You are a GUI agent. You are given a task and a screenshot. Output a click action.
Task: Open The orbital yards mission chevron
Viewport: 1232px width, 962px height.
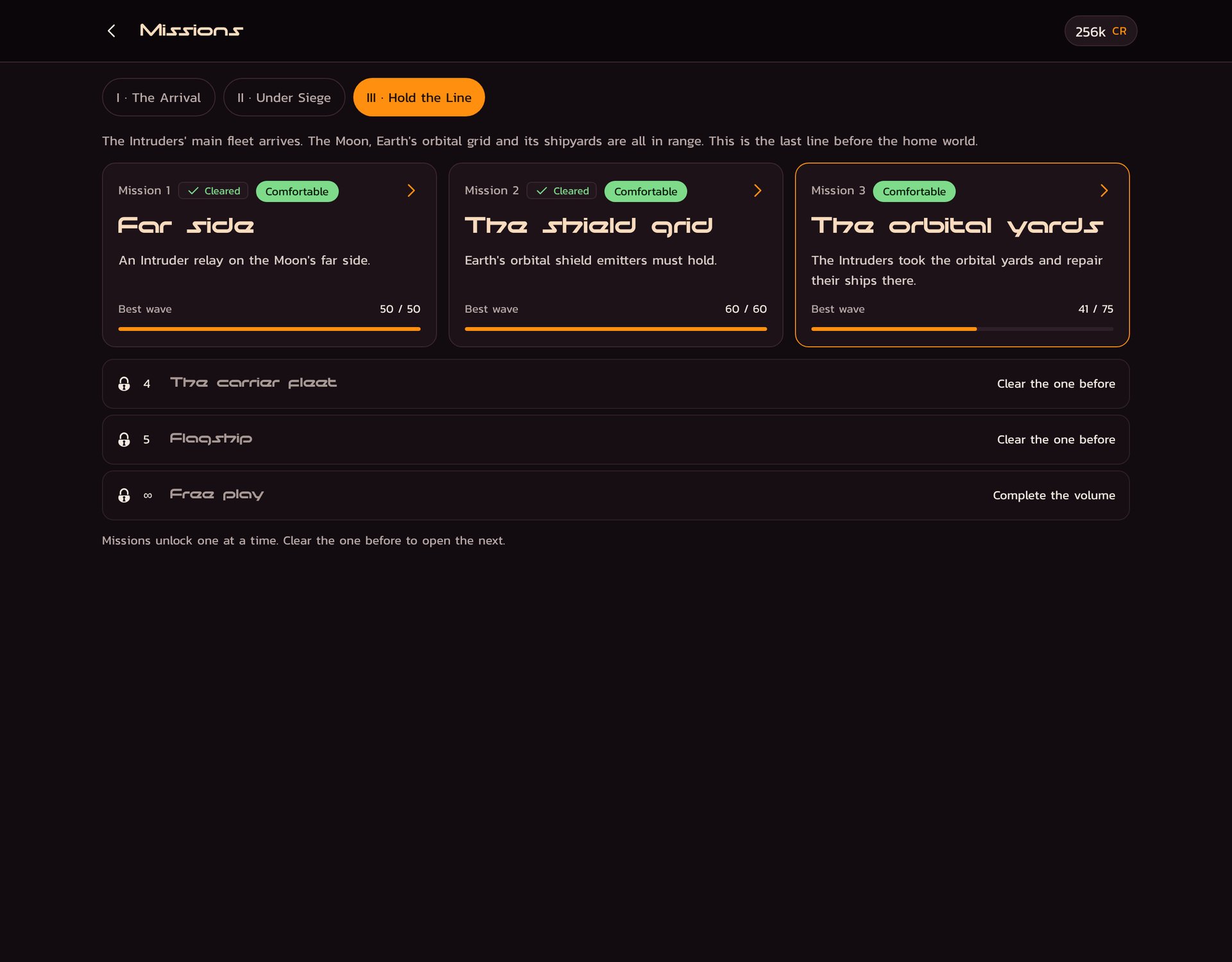tap(1104, 190)
